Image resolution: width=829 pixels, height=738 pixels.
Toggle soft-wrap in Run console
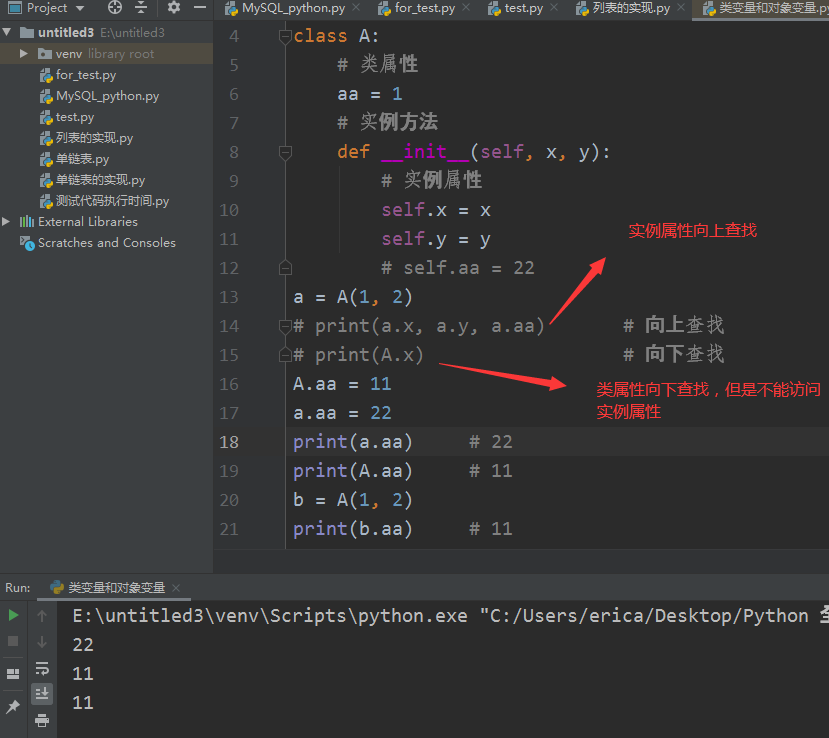(42, 668)
